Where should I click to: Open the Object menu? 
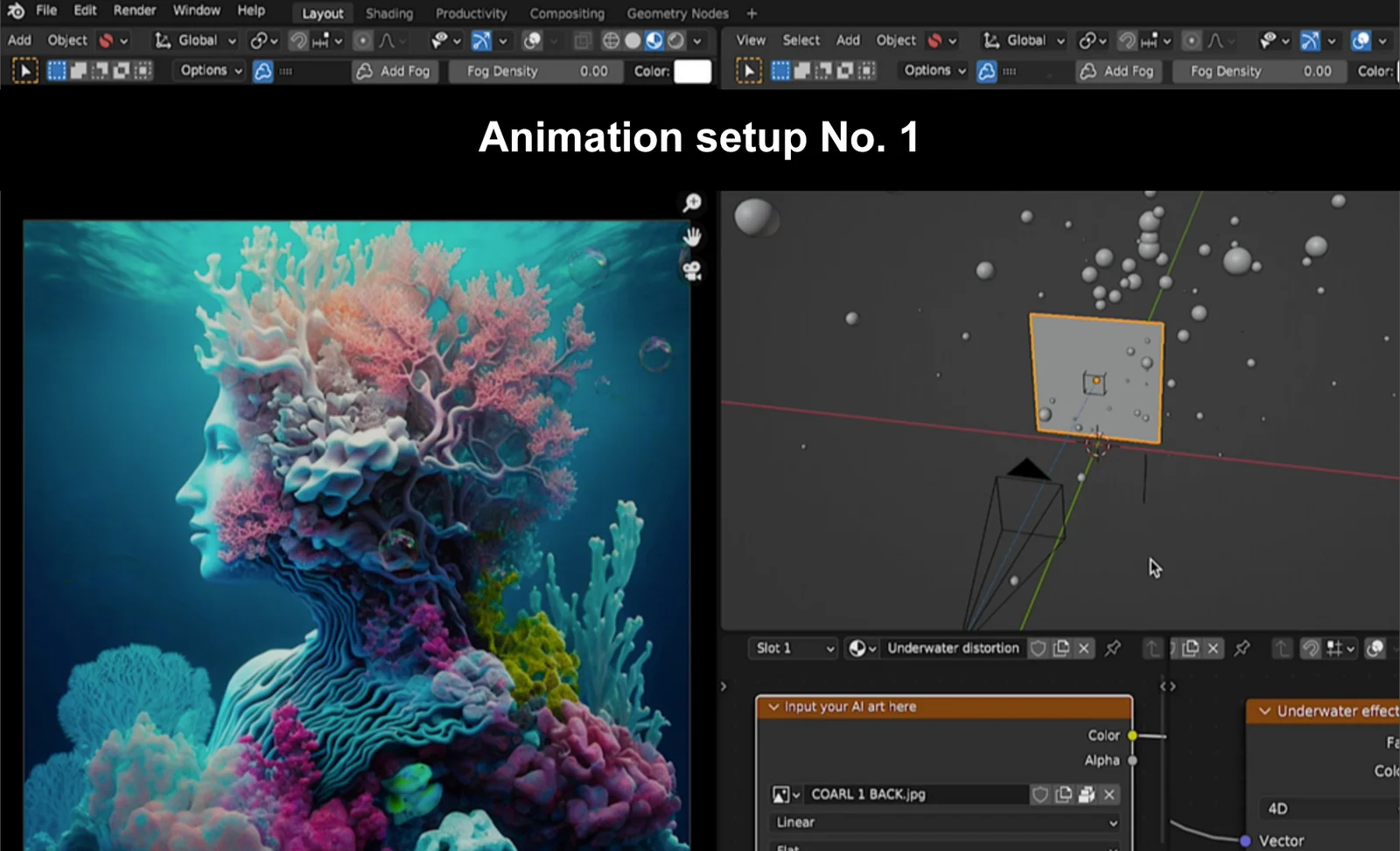[x=66, y=39]
